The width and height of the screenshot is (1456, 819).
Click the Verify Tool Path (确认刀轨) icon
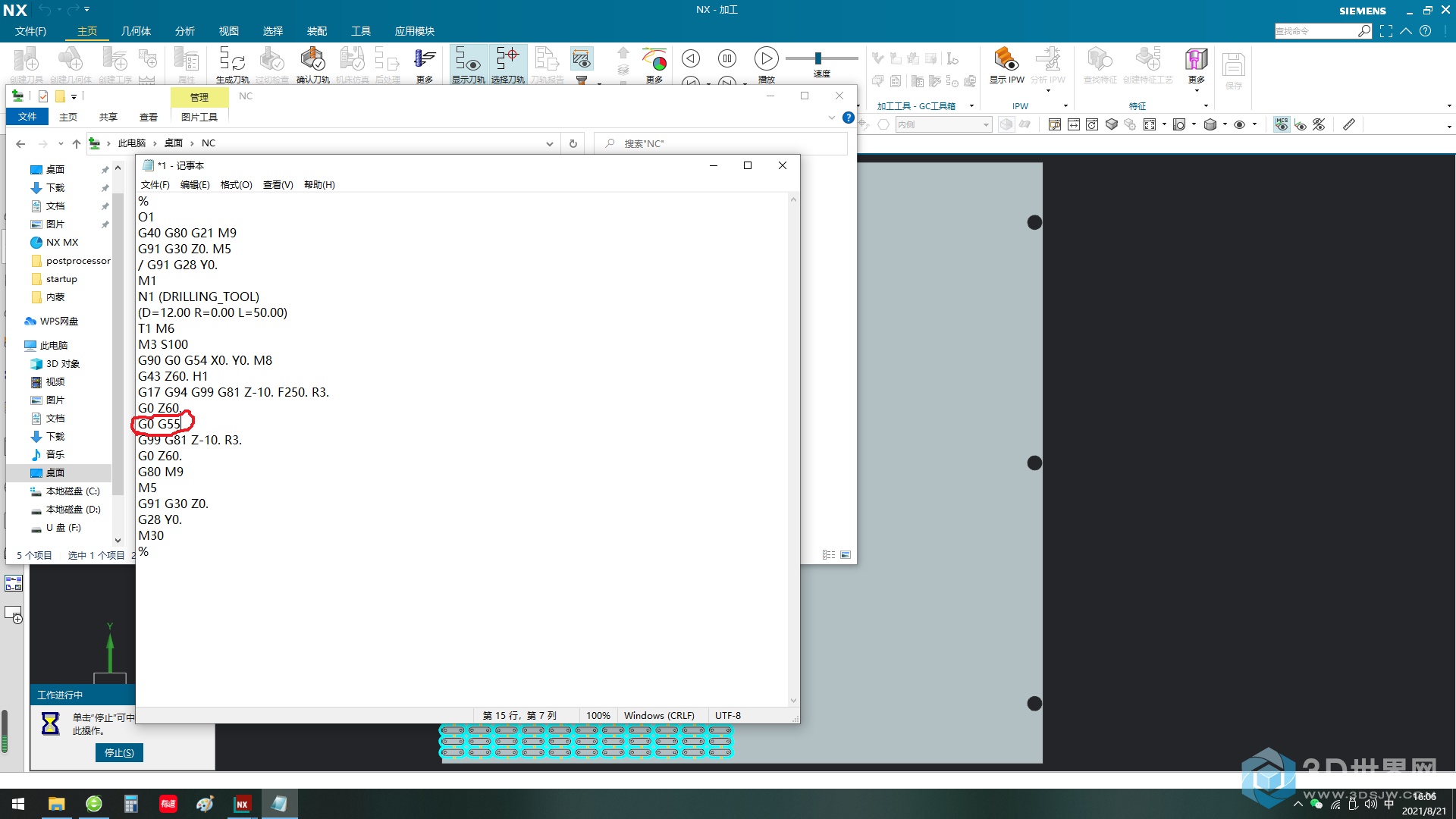312,59
